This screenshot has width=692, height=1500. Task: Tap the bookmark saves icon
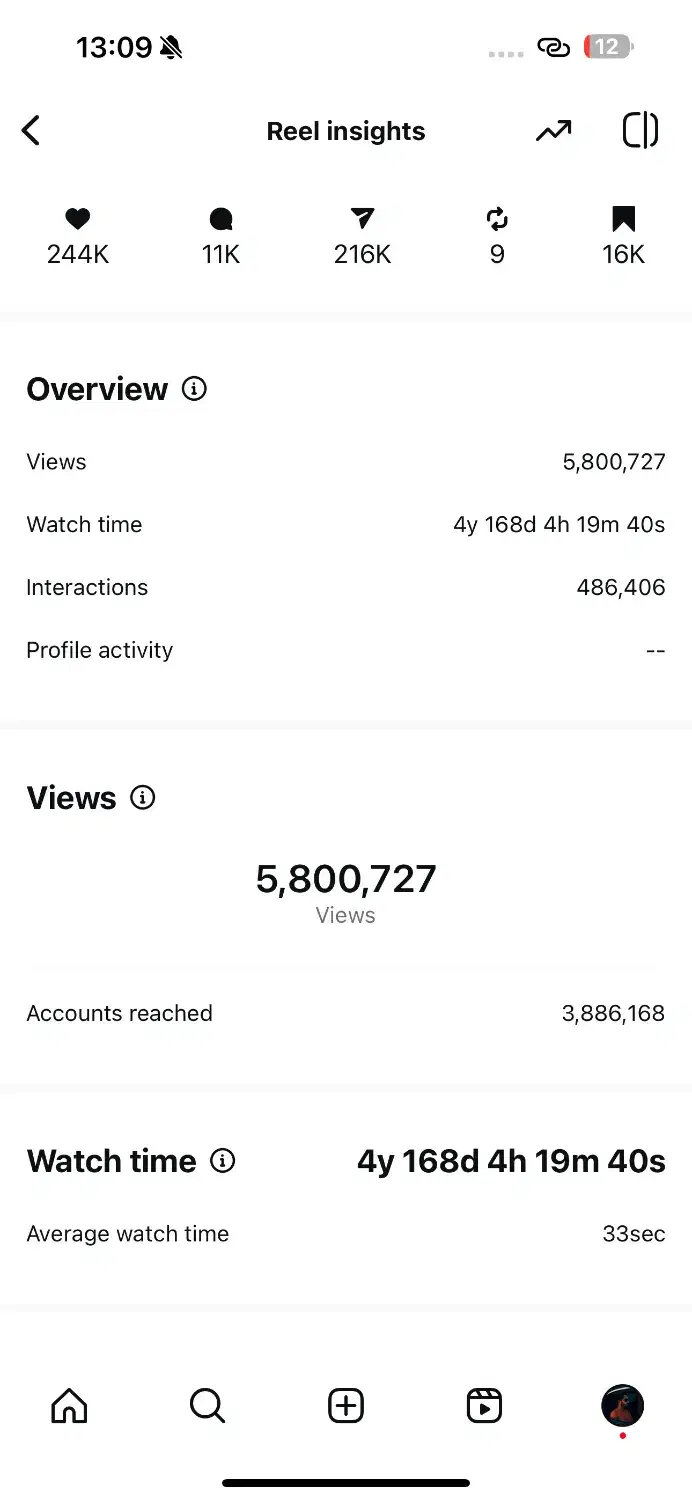point(623,219)
